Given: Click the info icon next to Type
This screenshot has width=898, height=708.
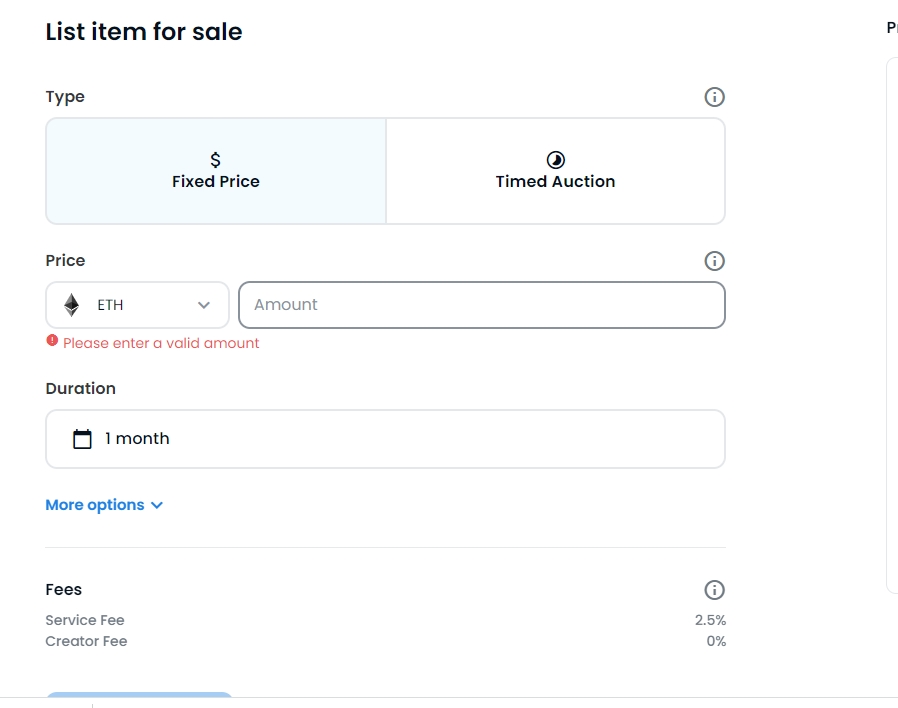Looking at the screenshot, I should click(714, 97).
